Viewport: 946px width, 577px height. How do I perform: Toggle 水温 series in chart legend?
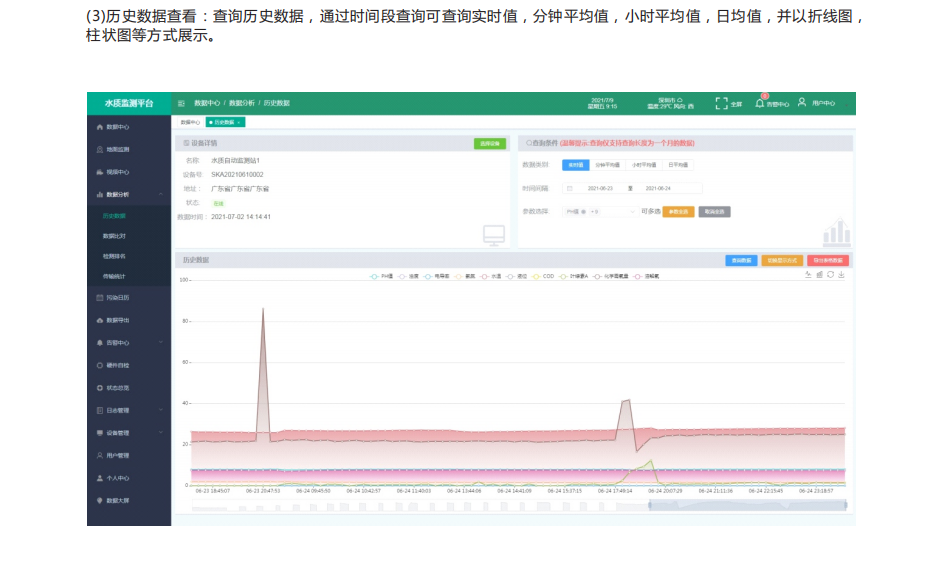[x=490, y=276]
